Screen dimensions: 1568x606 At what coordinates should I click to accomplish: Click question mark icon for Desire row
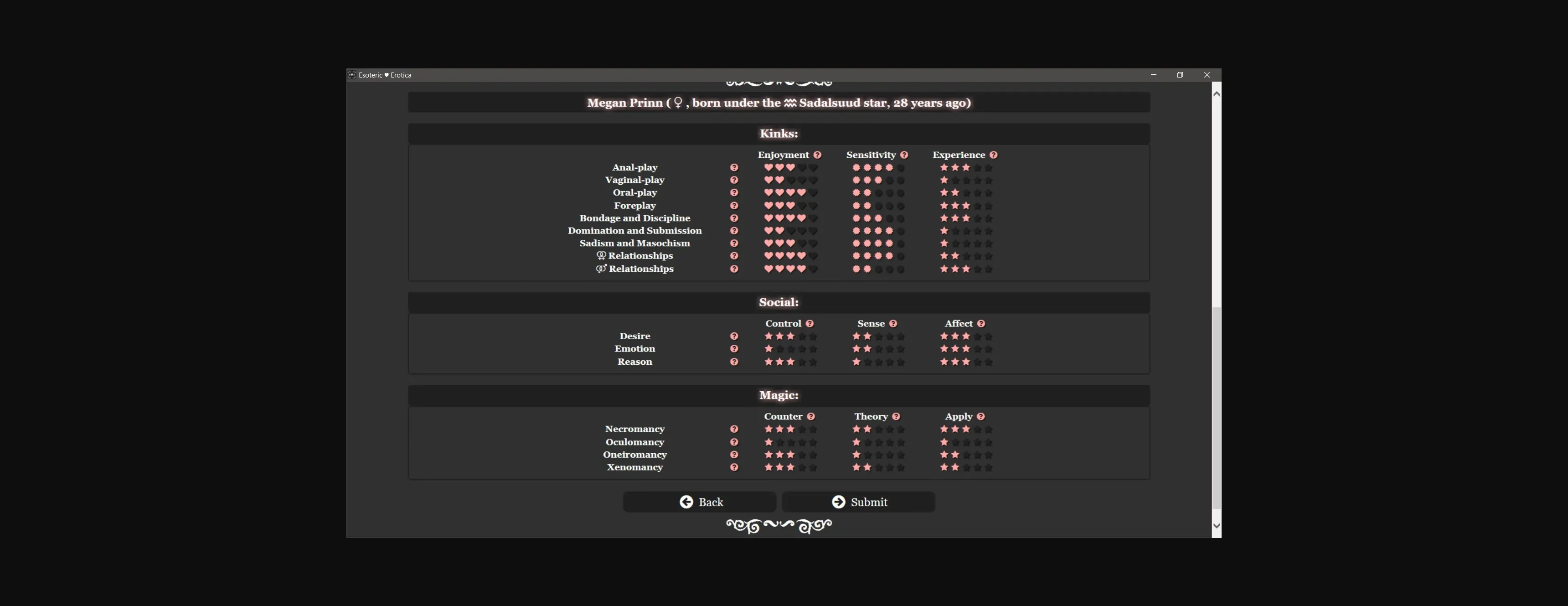[734, 336]
